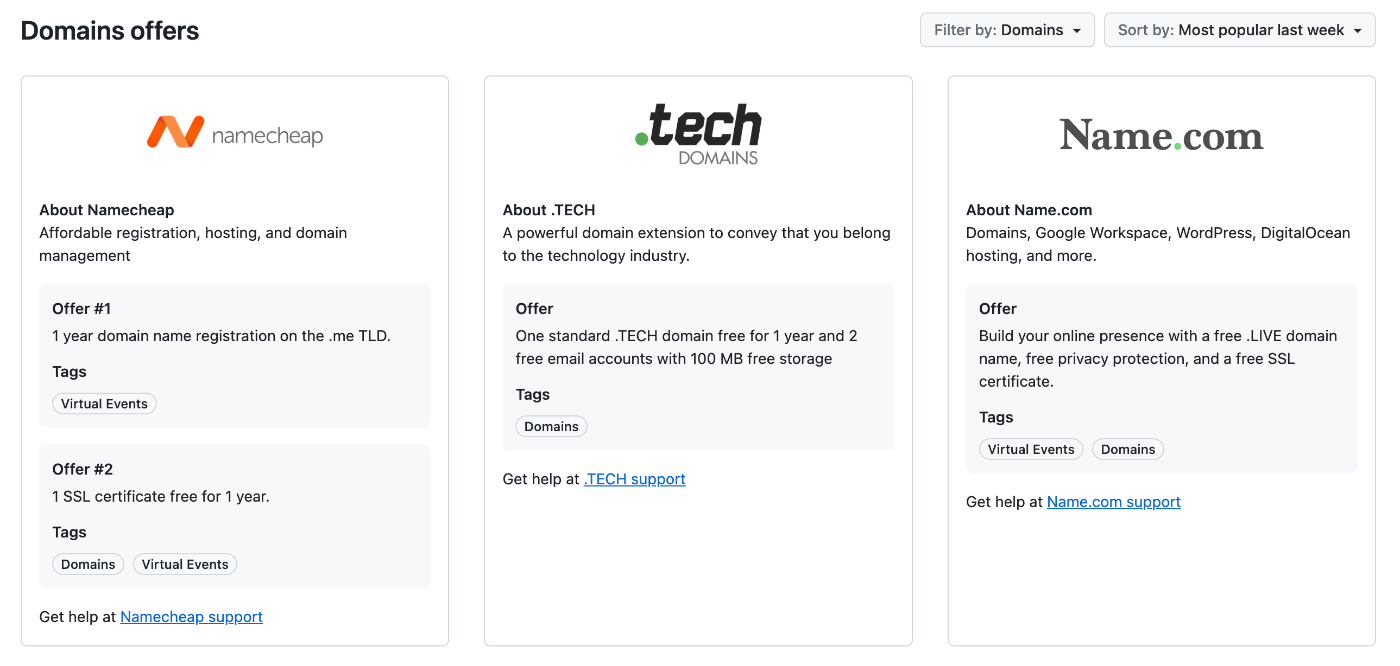1400x666 pixels.
Task: Click Virtual Events tag under Namecheap Offer #2
Action: [x=185, y=564]
